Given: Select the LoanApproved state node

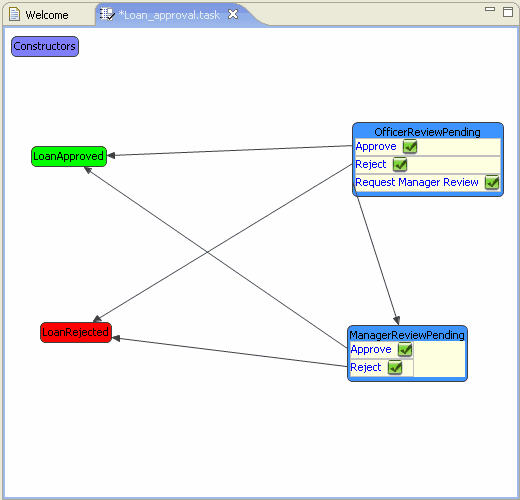Looking at the screenshot, I should (x=69, y=156).
